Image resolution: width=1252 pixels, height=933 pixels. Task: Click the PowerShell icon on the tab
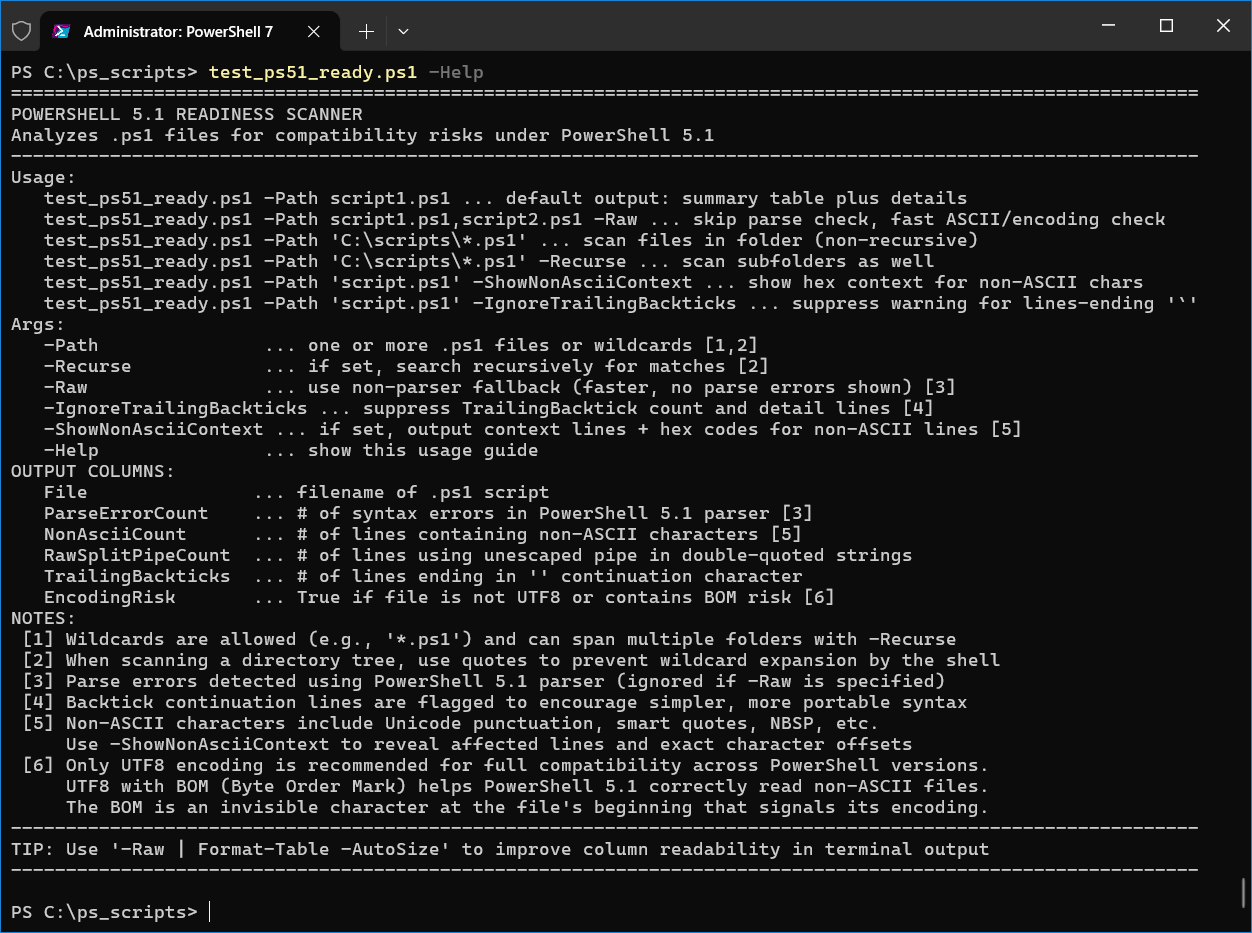(62, 32)
